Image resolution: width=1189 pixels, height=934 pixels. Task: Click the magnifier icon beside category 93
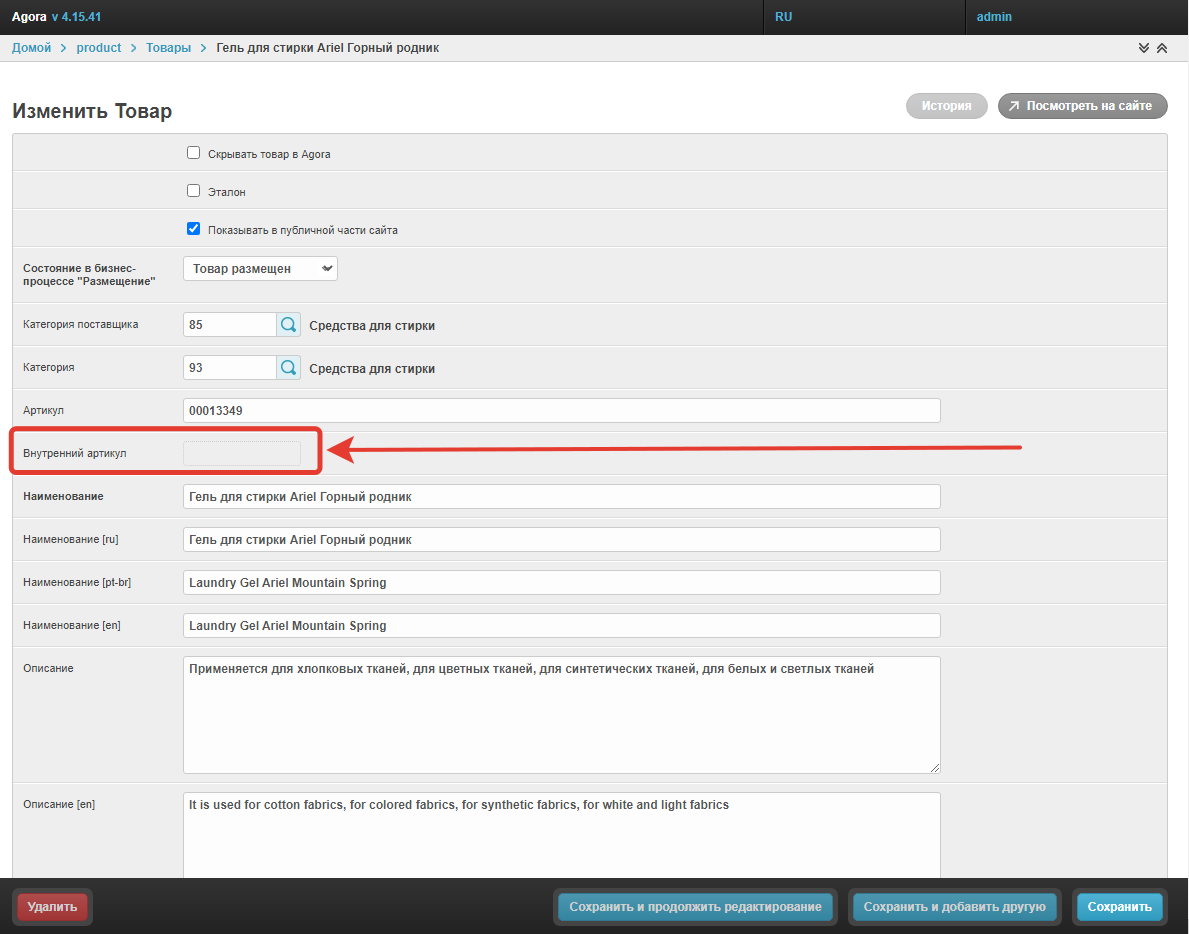click(288, 368)
